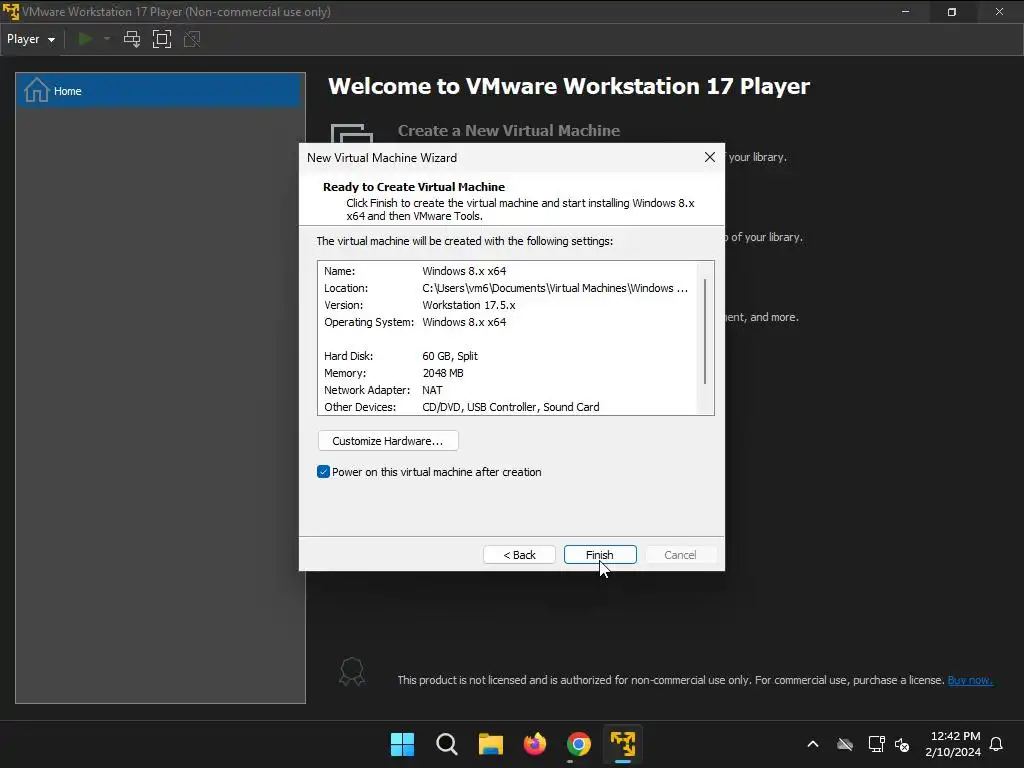This screenshot has width=1024, height=768.
Task: Click the Buy now link
Action: 970,680
